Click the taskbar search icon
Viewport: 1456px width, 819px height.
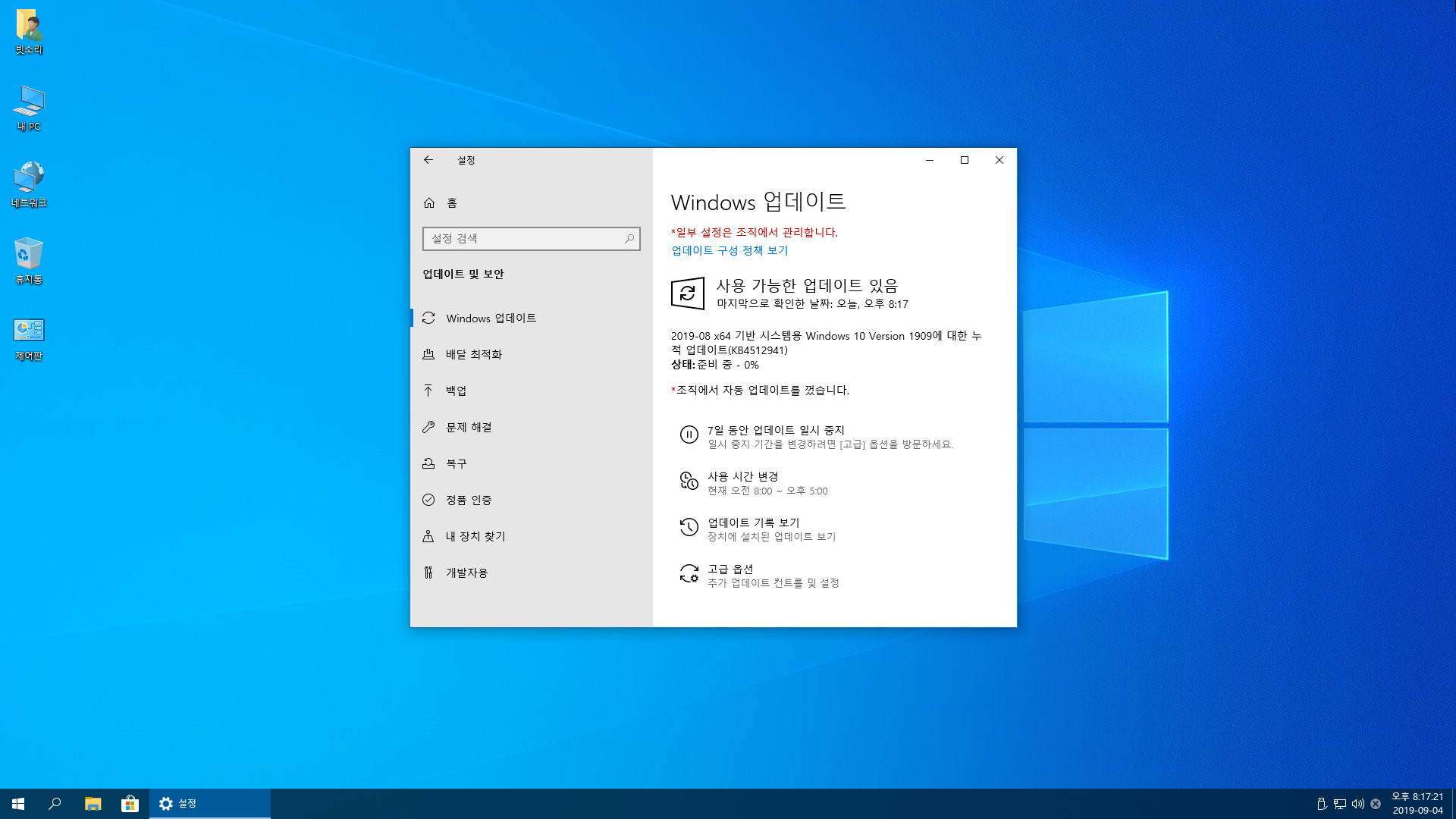[x=55, y=804]
